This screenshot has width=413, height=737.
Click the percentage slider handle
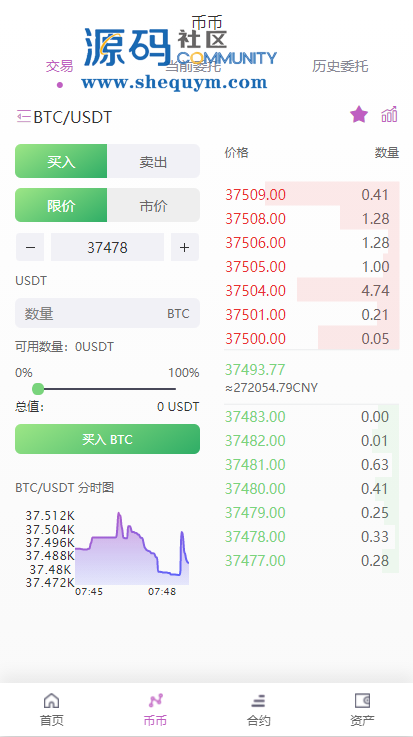pyautogui.click(x=38, y=389)
